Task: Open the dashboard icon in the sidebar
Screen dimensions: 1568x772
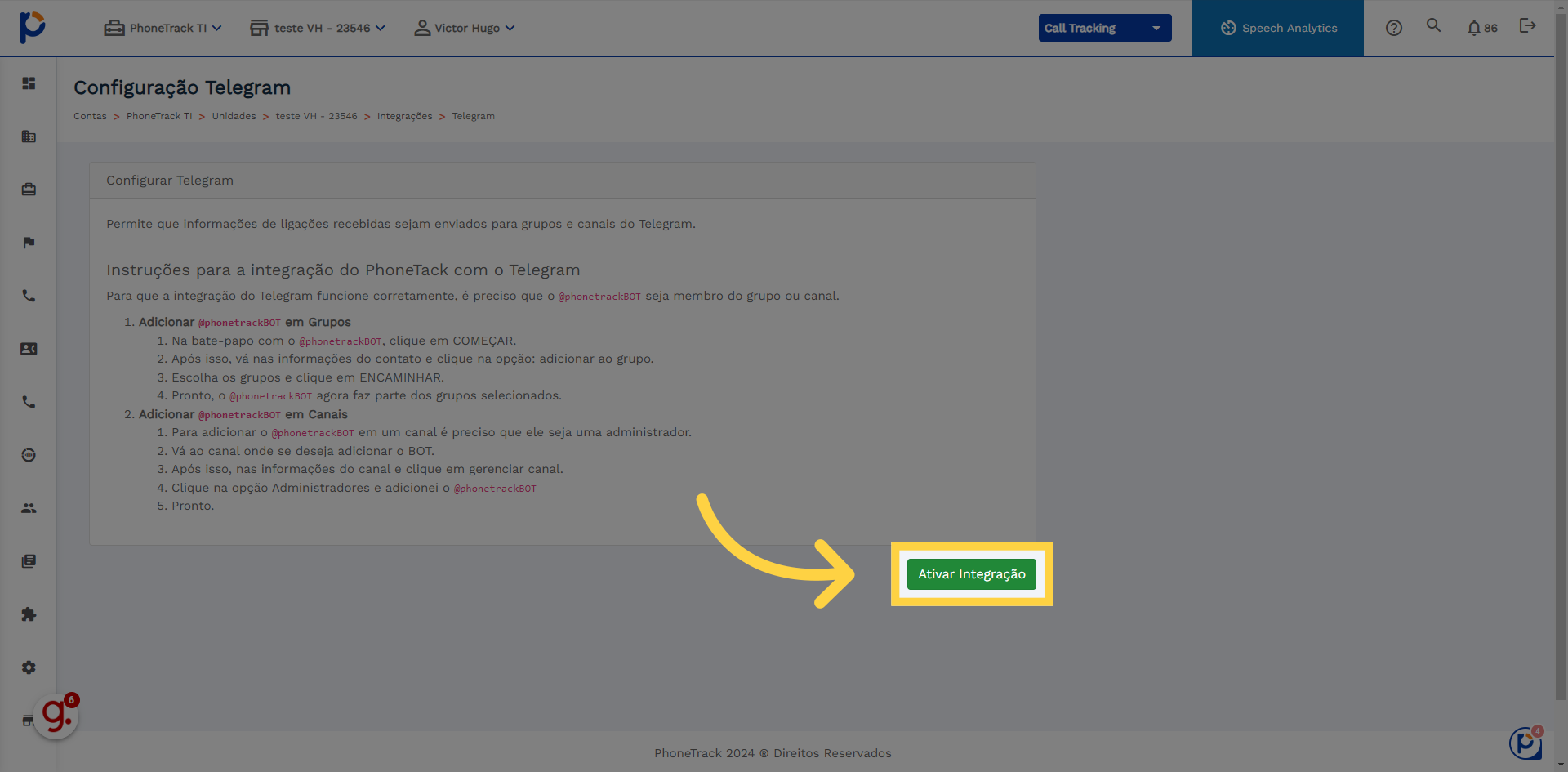Action: tap(29, 83)
